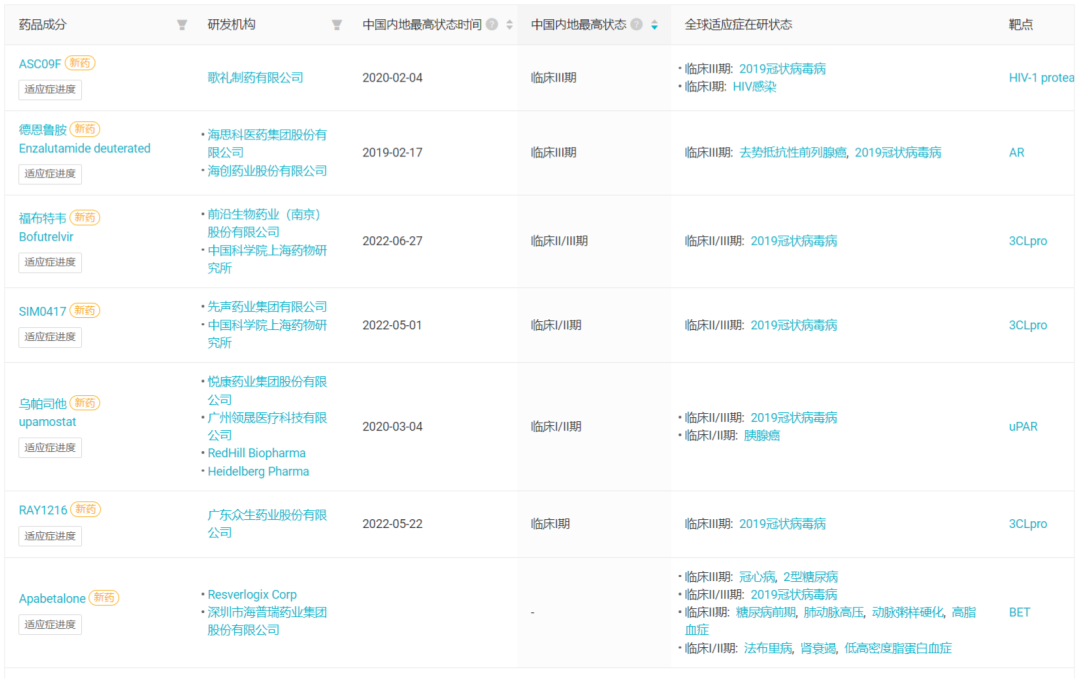Click the 新药 badge beside Apabetalone
Viewport: 1080px width, 679px height.
104,598
